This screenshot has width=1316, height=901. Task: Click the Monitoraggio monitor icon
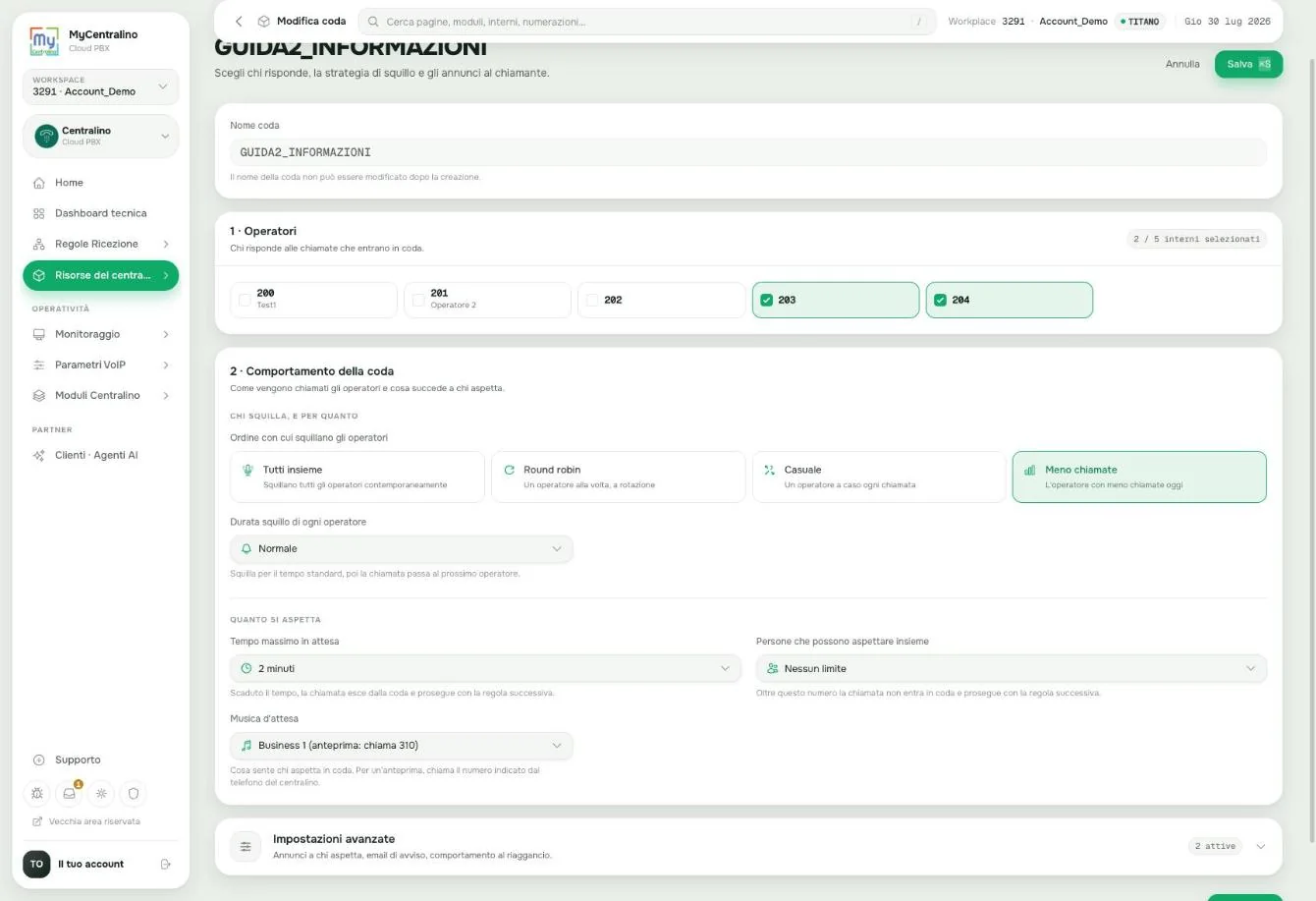(39, 334)
